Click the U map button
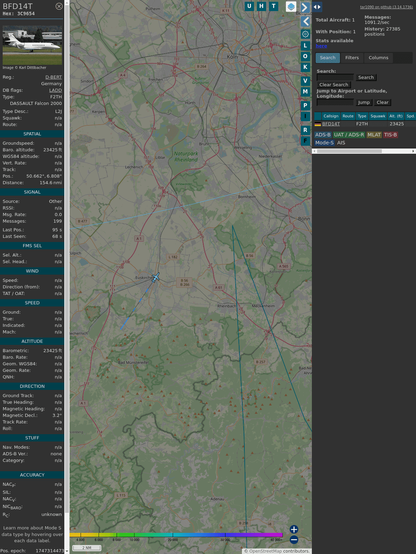 click(249, 6)
